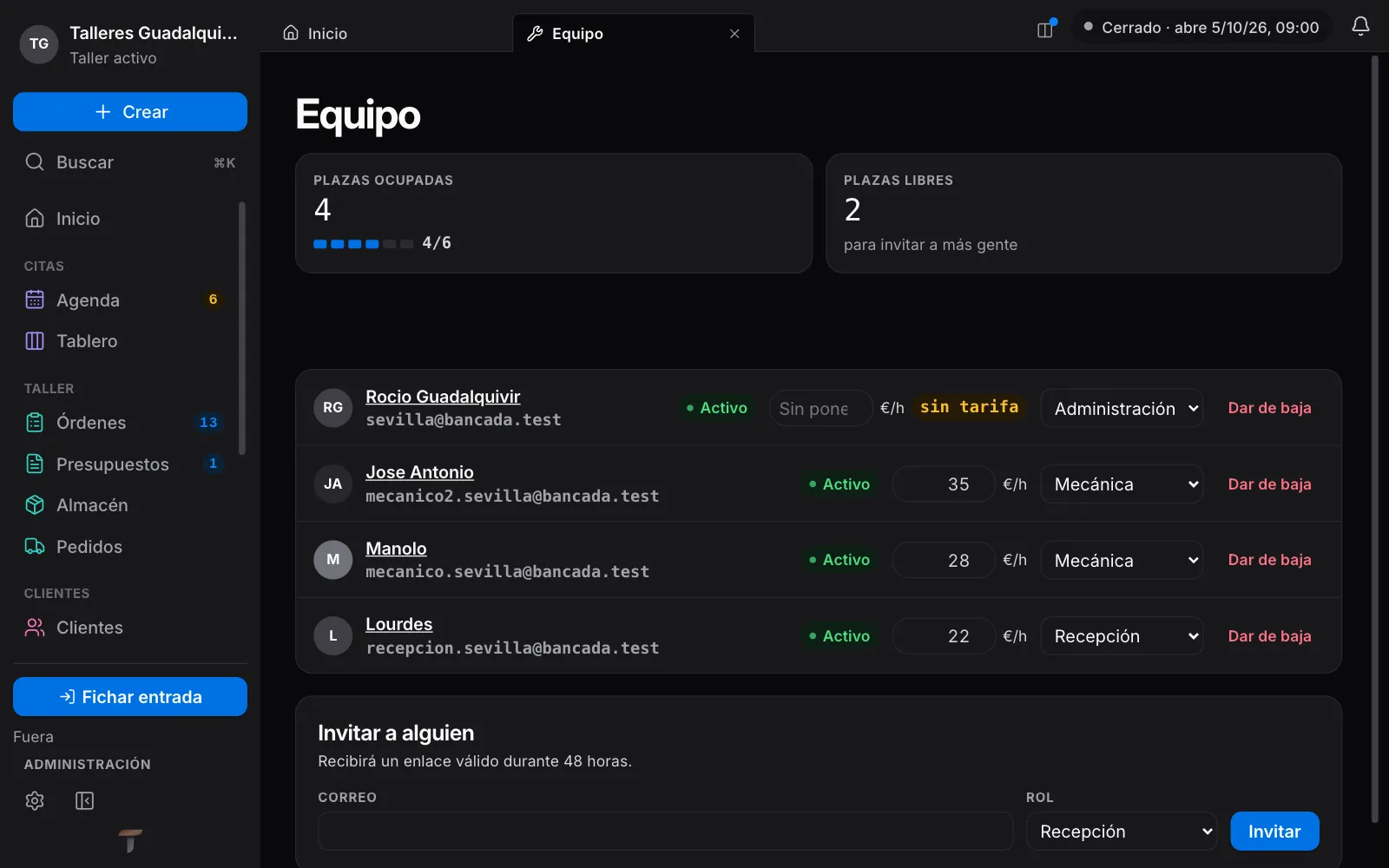Click the Órdenes clipboard icon
Viewport: 1389px width, 868px height.
pos(35,423)
